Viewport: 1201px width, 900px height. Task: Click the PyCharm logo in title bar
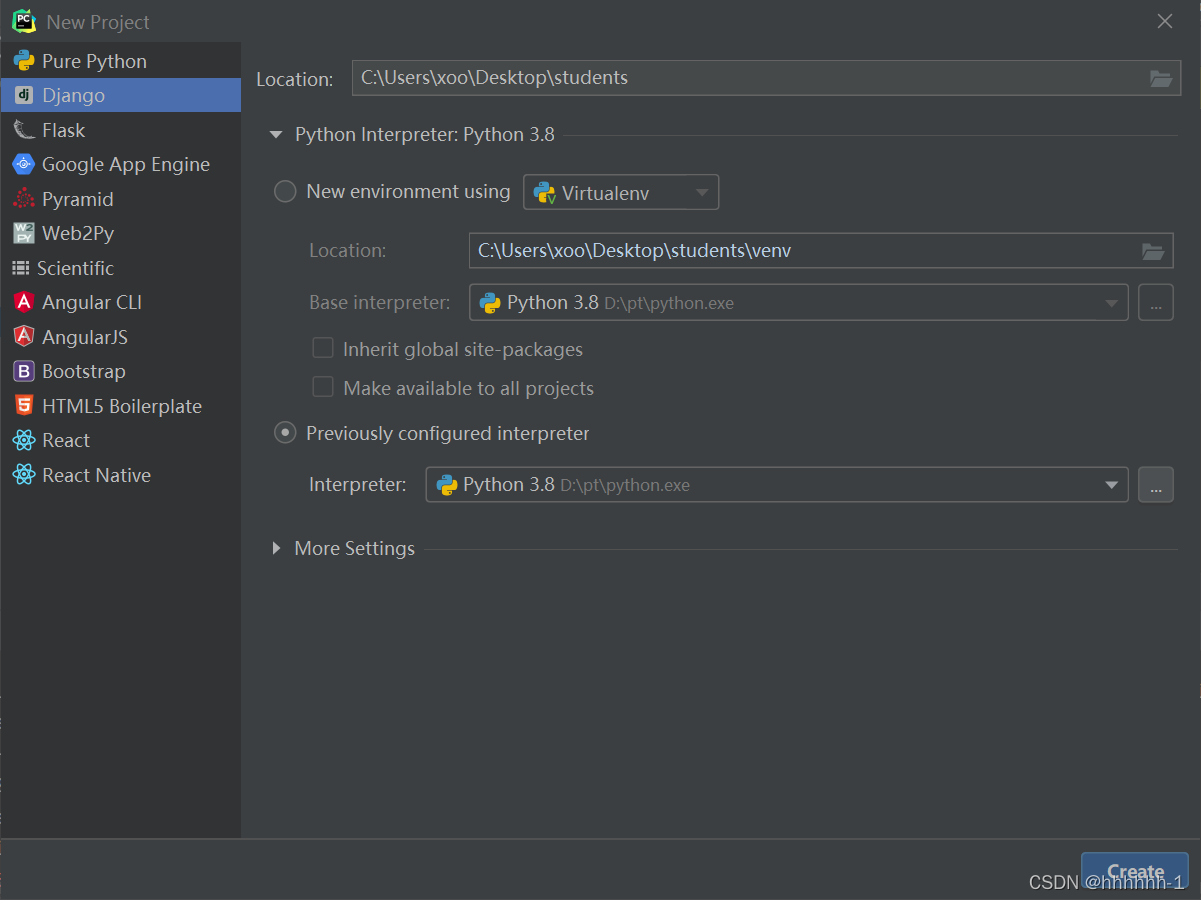coord(24,21)
